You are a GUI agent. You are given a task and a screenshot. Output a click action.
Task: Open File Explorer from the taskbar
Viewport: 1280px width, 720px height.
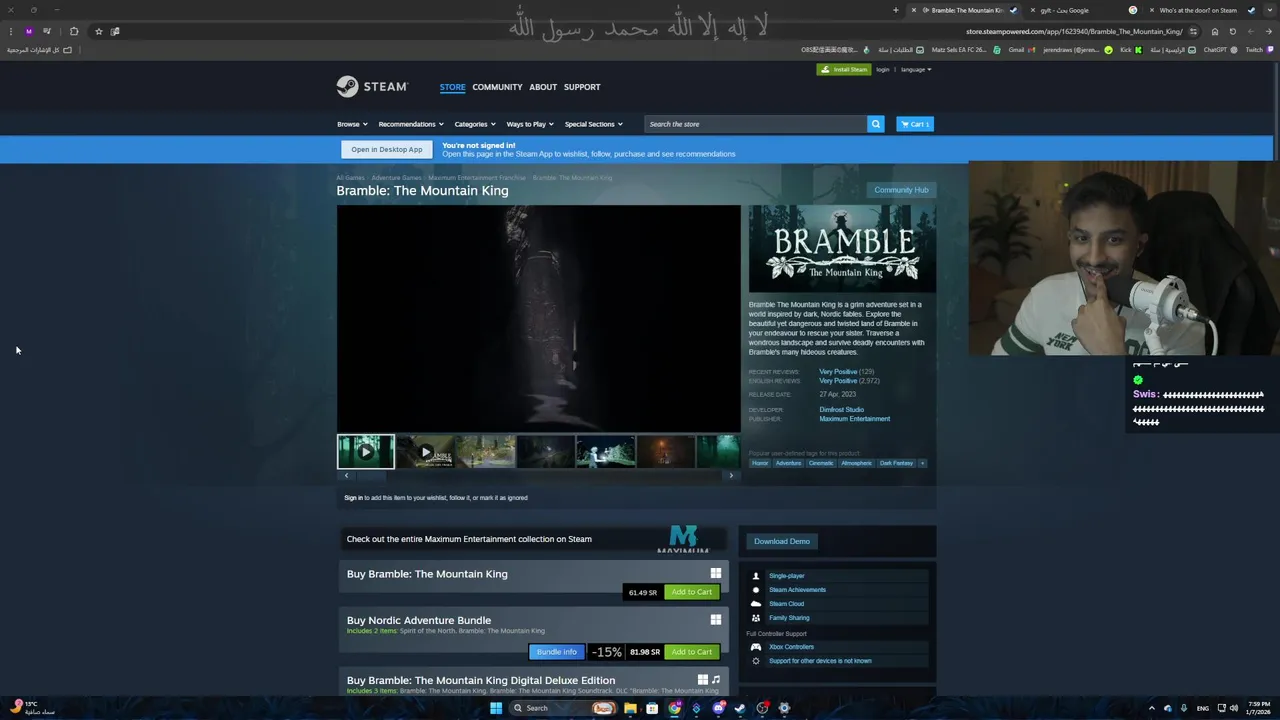click(630, 708)
